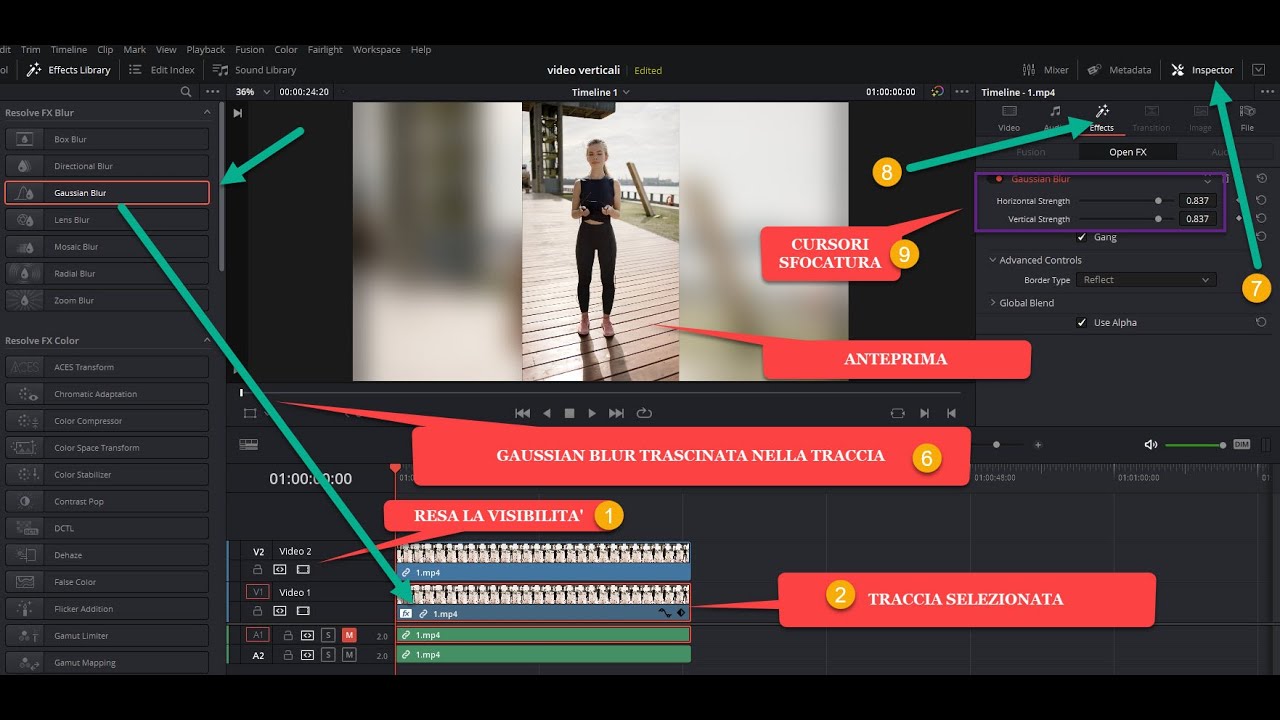
Task: Select the 1.mp4 clip on Video 2
Action: click(543, 561)
